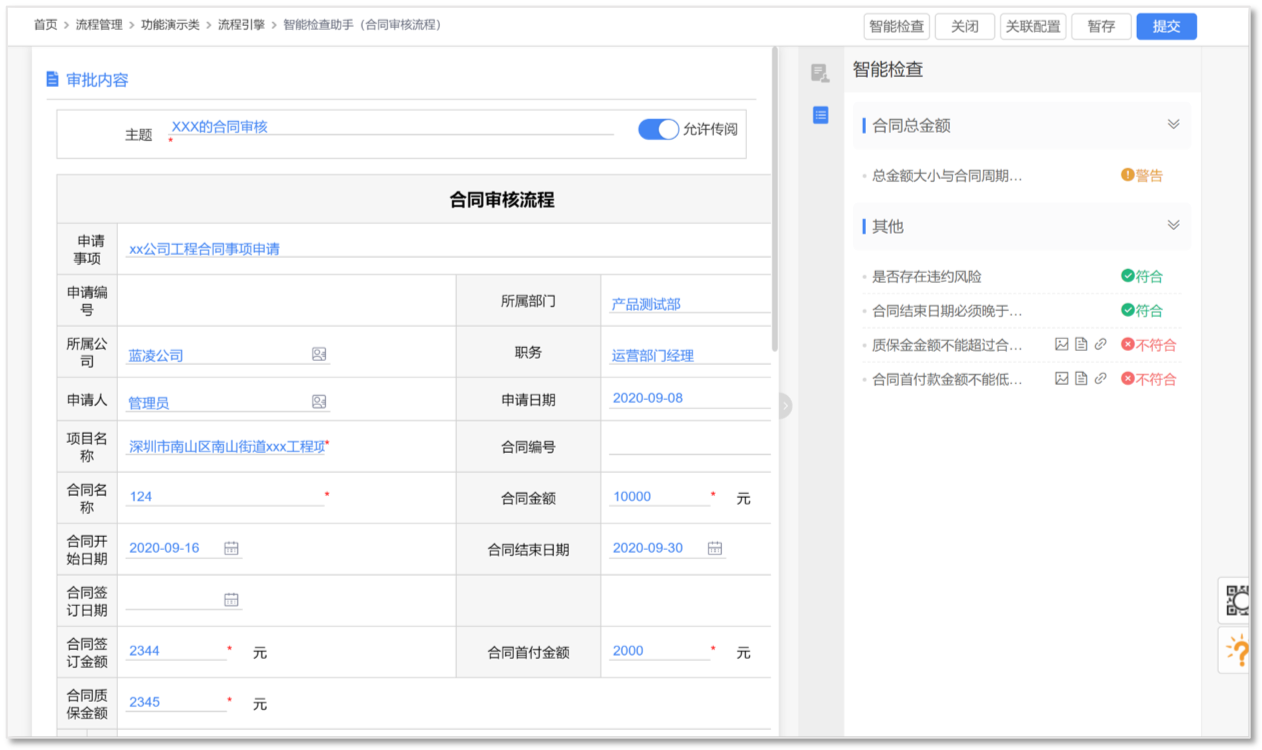Click the 警告 status on 总金额 item

[x=1141, y=174]
